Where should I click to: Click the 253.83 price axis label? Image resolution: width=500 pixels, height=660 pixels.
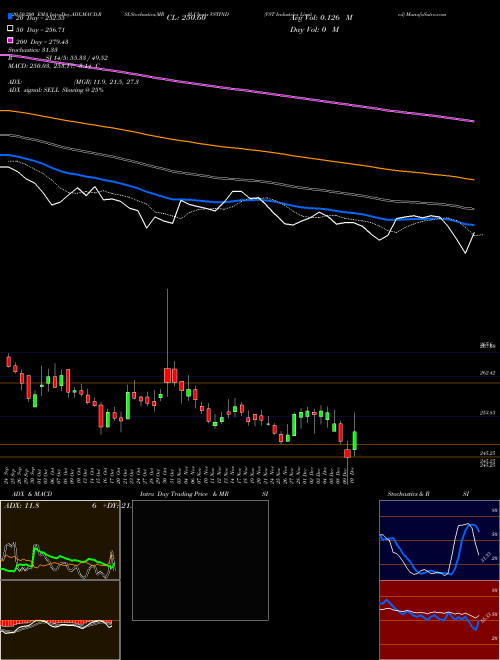(487, 413)
